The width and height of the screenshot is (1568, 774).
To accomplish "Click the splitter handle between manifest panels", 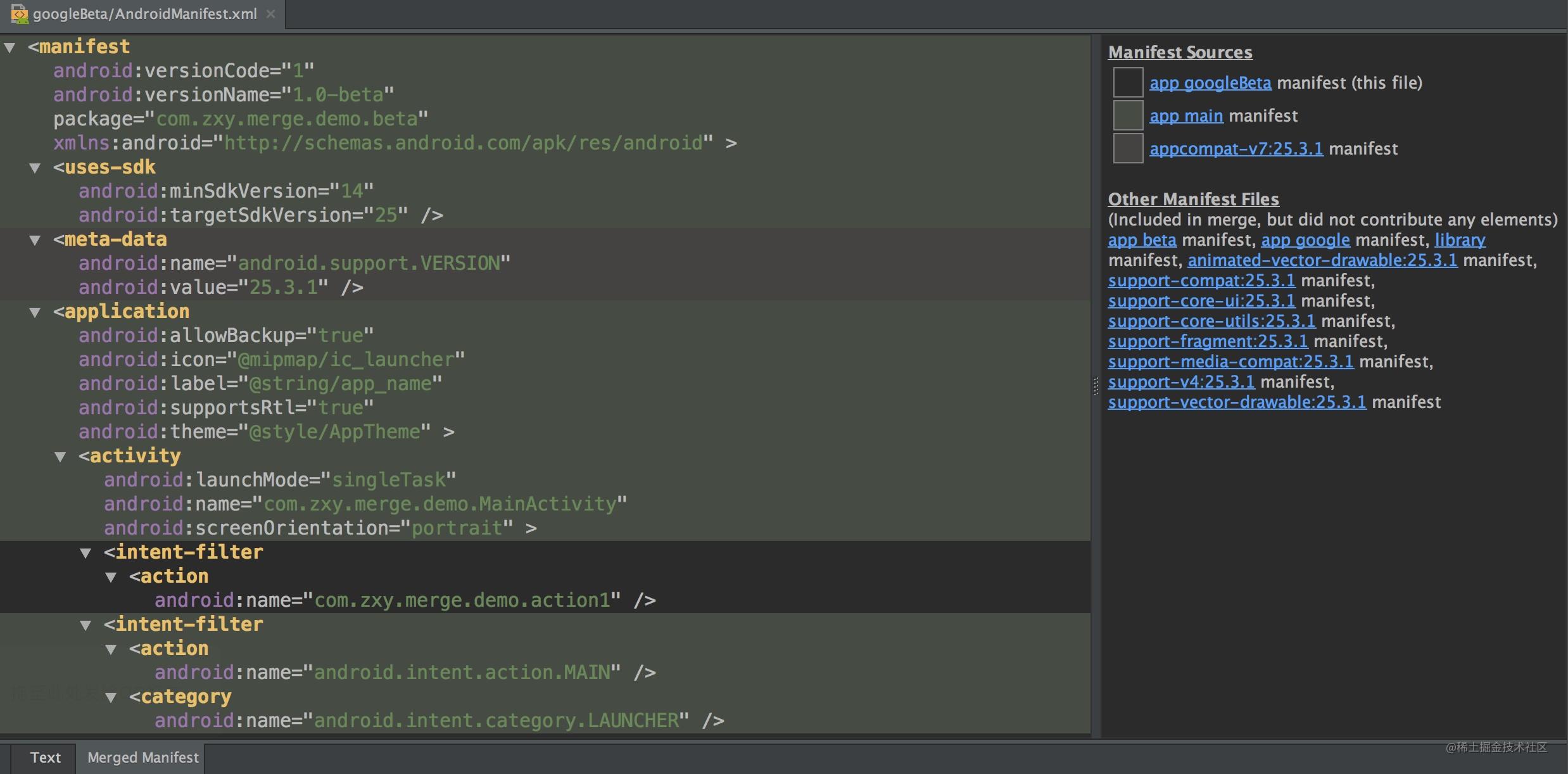I will (1096, 386).
